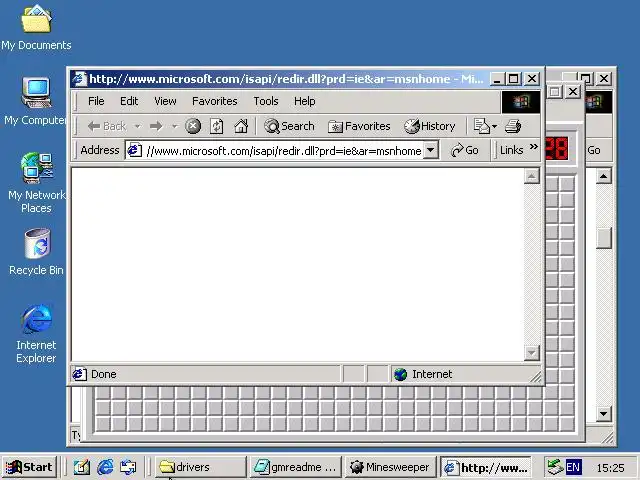Click the page icon in Address field
Image resolution: width=640 pixels, height=480 pixels.
tap(134, 150)
